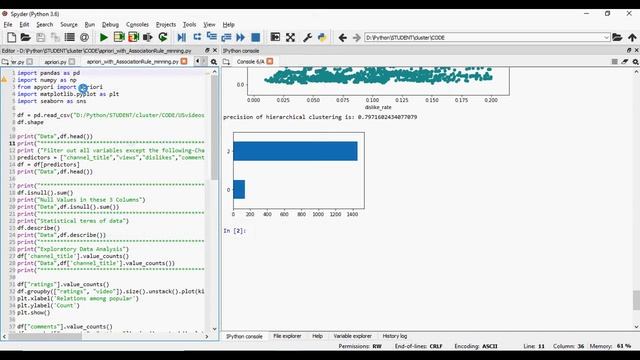Close the apriori_with_AssociationRule_minning.py tab
640x360 pixels.
(184, 61)
